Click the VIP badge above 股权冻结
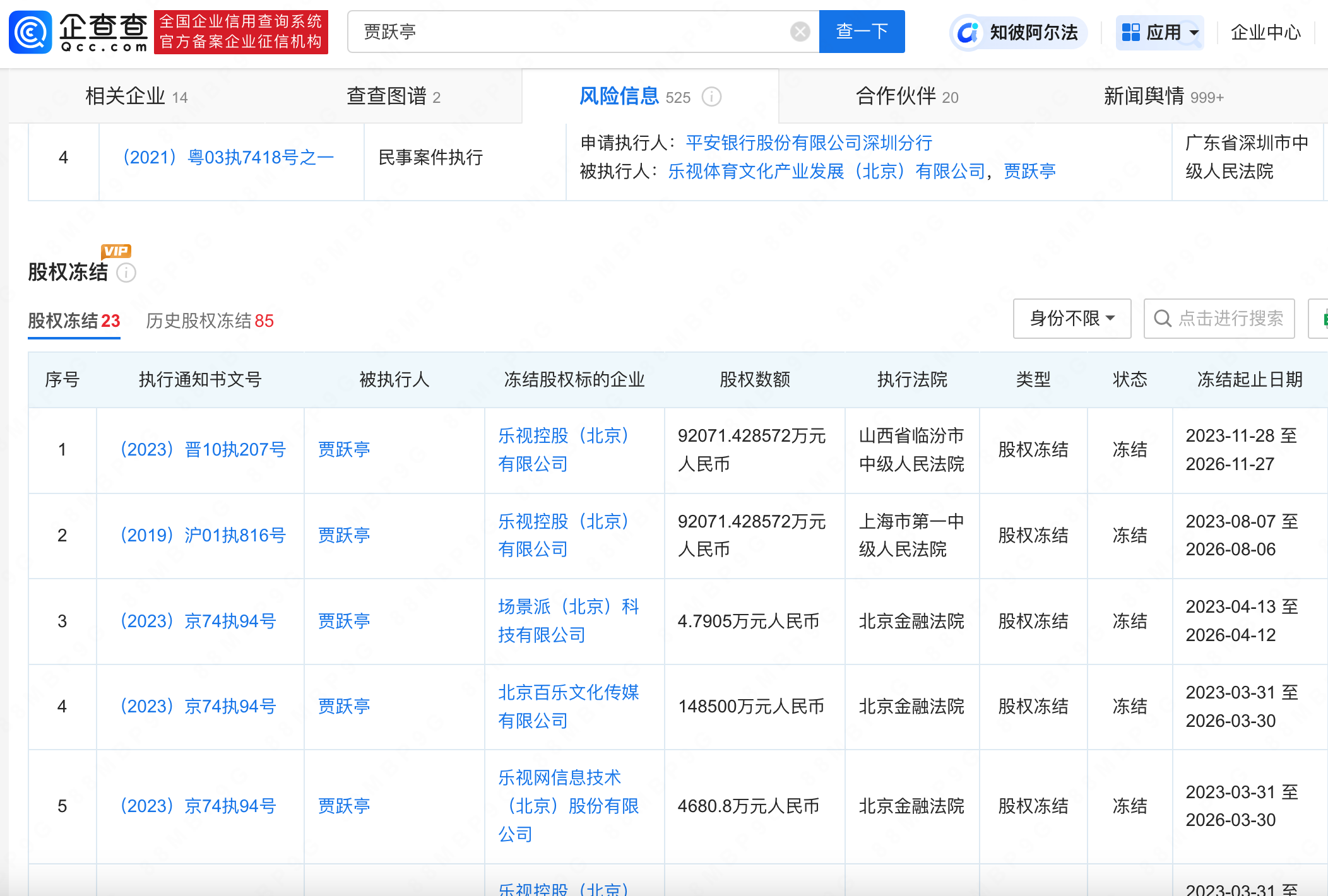 coord(116,251)
